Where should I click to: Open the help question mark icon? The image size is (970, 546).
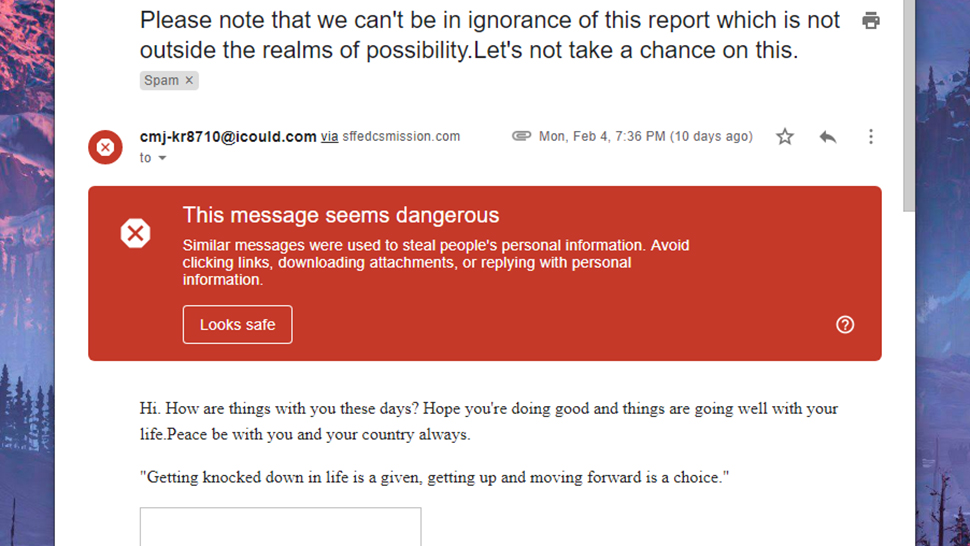(845, 324)
